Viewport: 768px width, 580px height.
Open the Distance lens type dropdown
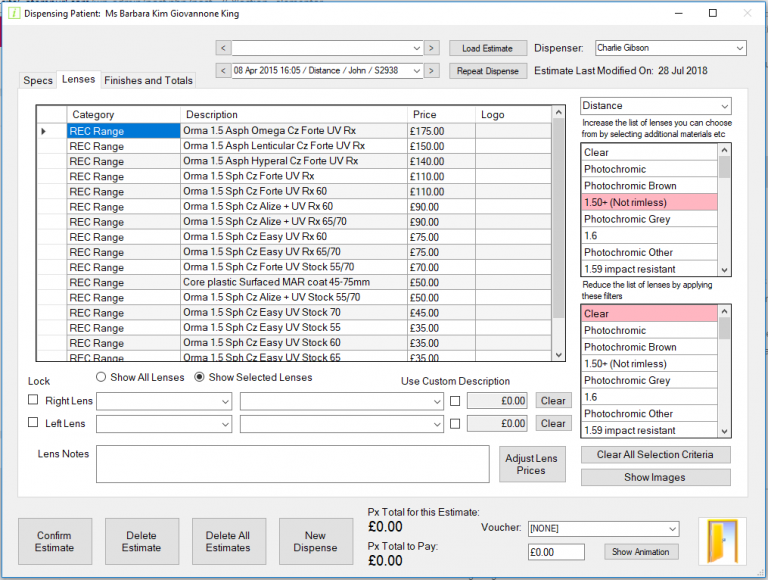tap(655, 106)
